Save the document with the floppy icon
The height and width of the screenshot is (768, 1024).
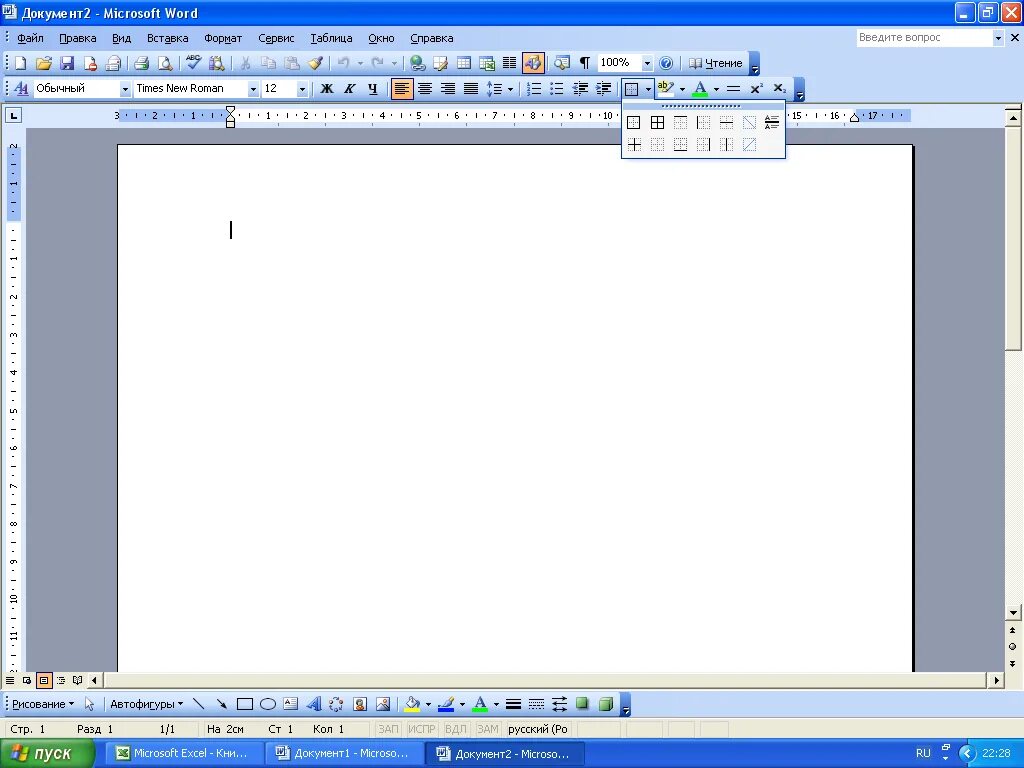pos(67,63)
